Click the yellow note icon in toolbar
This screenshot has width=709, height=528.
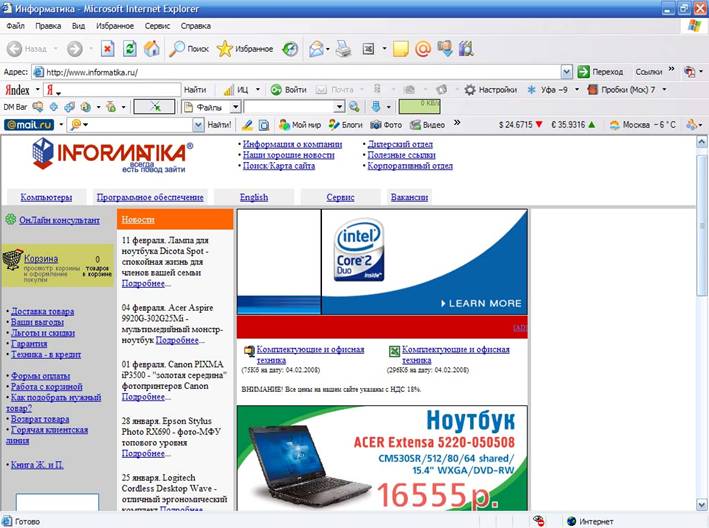coord(401,48)
